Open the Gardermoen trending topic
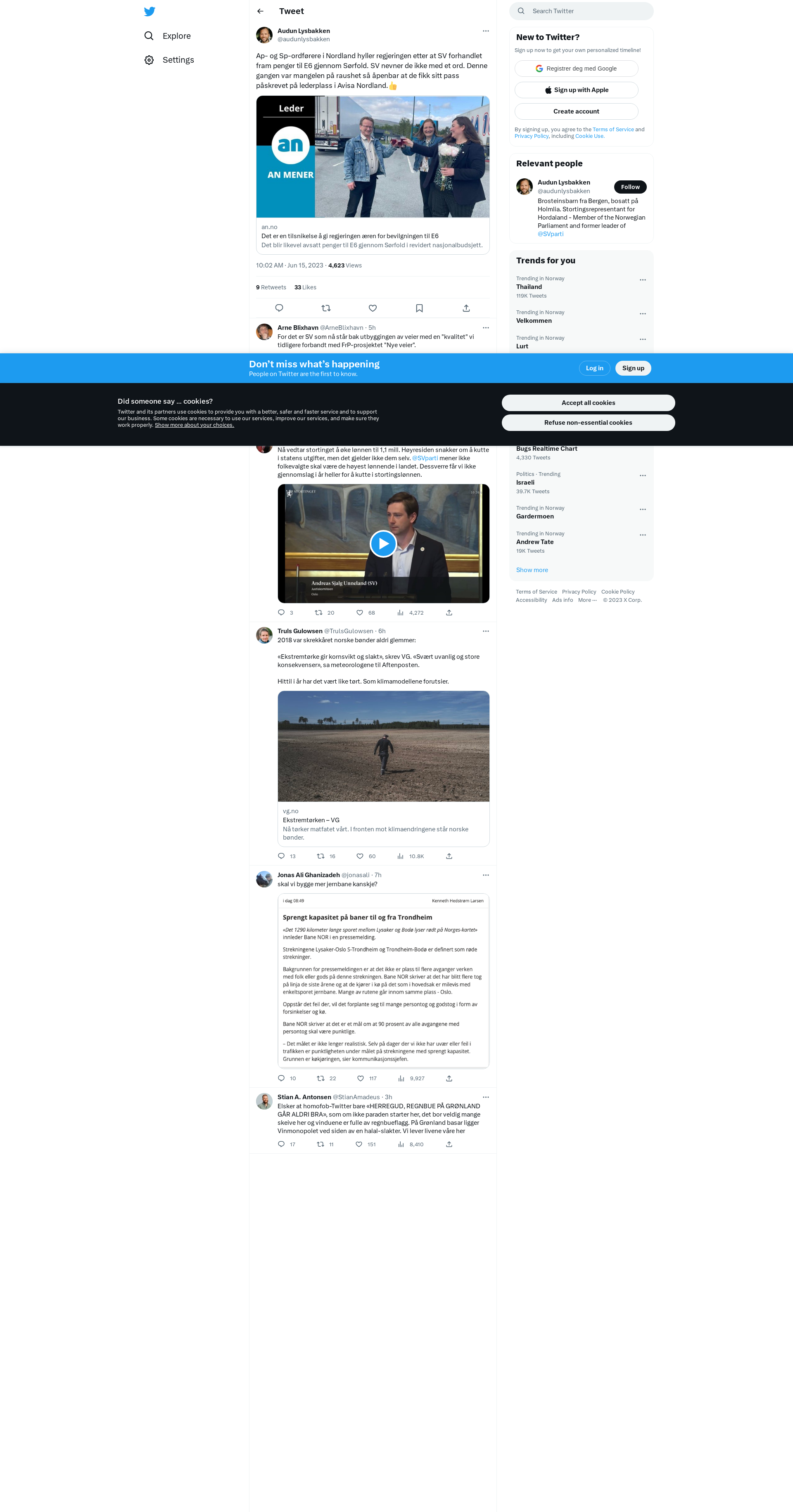 point(581,512)
